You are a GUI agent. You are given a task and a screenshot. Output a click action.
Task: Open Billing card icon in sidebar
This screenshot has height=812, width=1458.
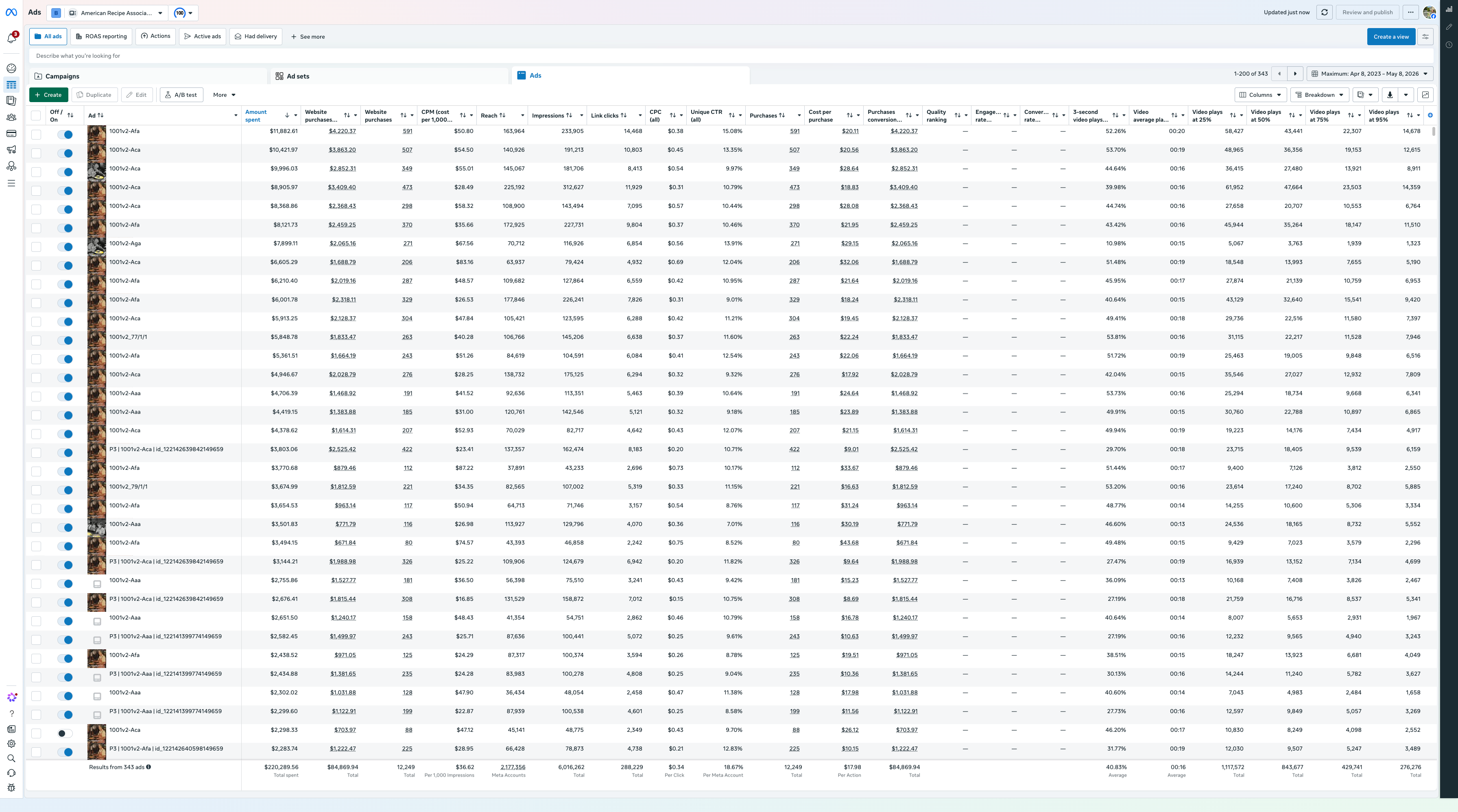click(x=11, y=133)
